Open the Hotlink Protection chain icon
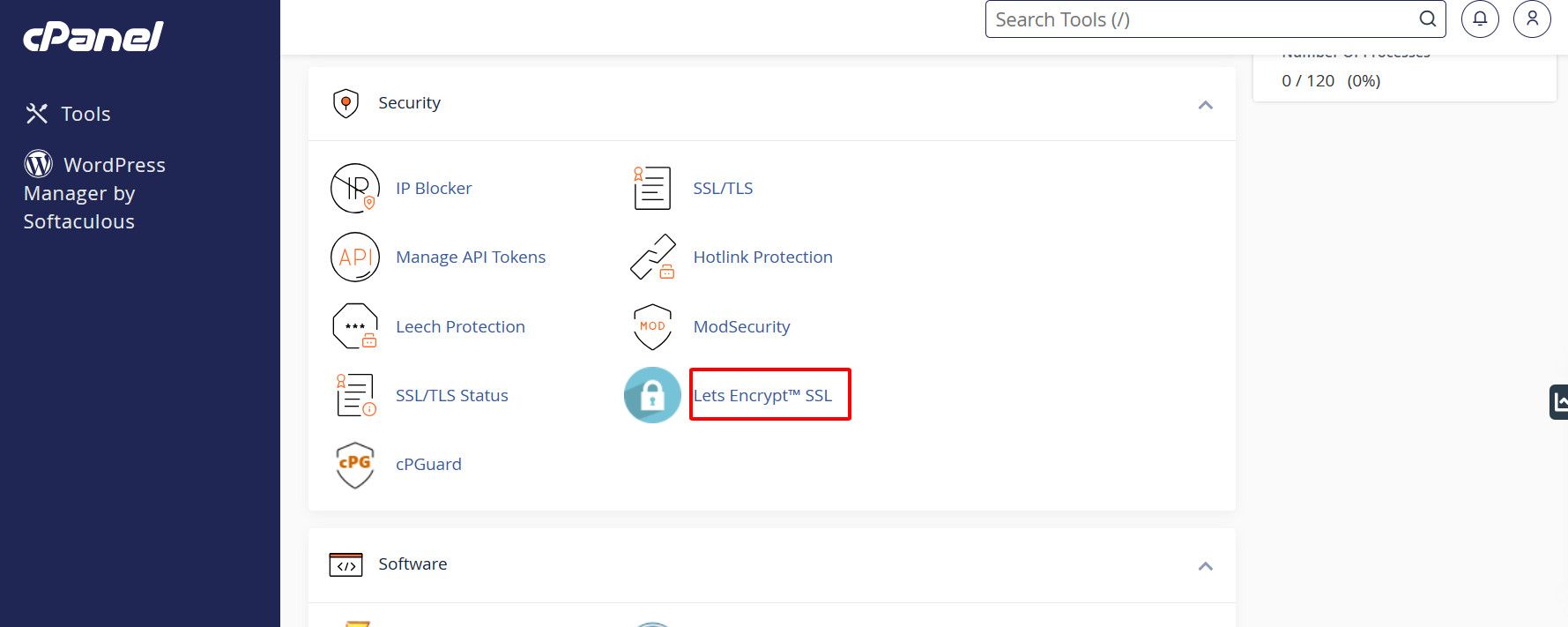 pyautogui.click(x=653, y=257)
